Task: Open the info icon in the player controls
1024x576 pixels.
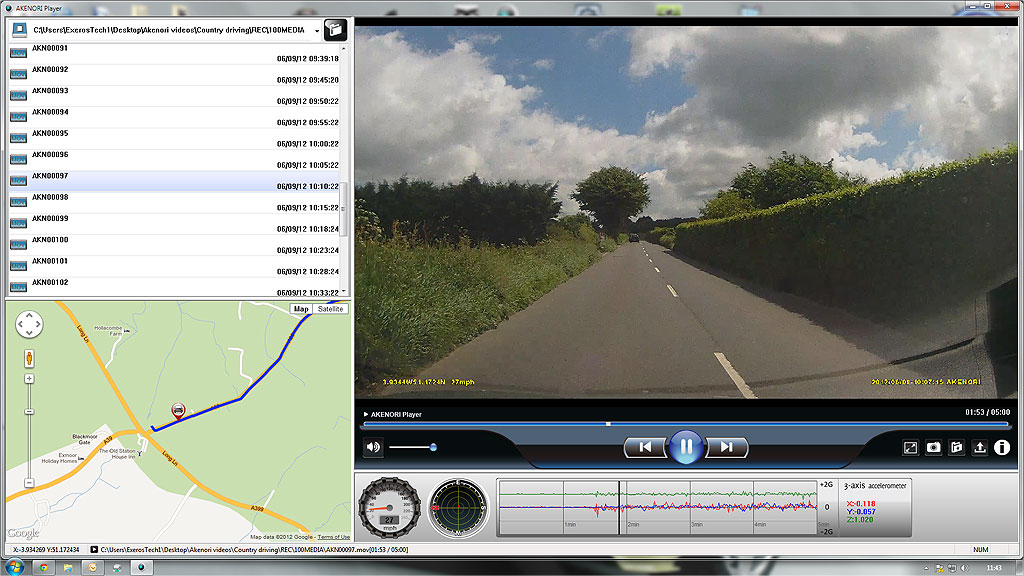Action: coord(1002,447)
